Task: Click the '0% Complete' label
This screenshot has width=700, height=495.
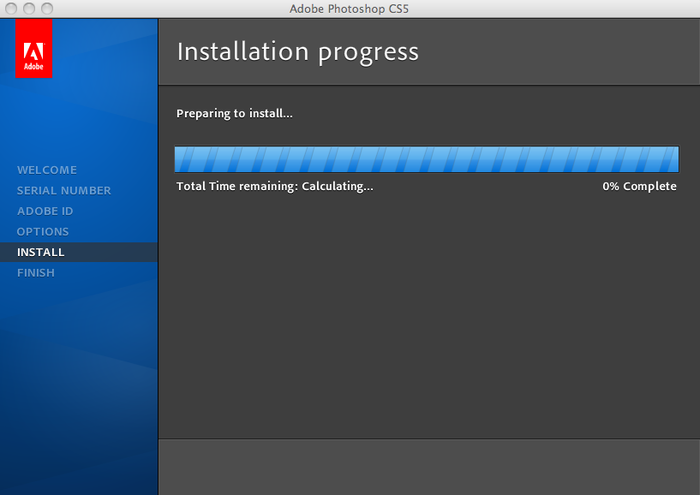Action: click(639, 186)
